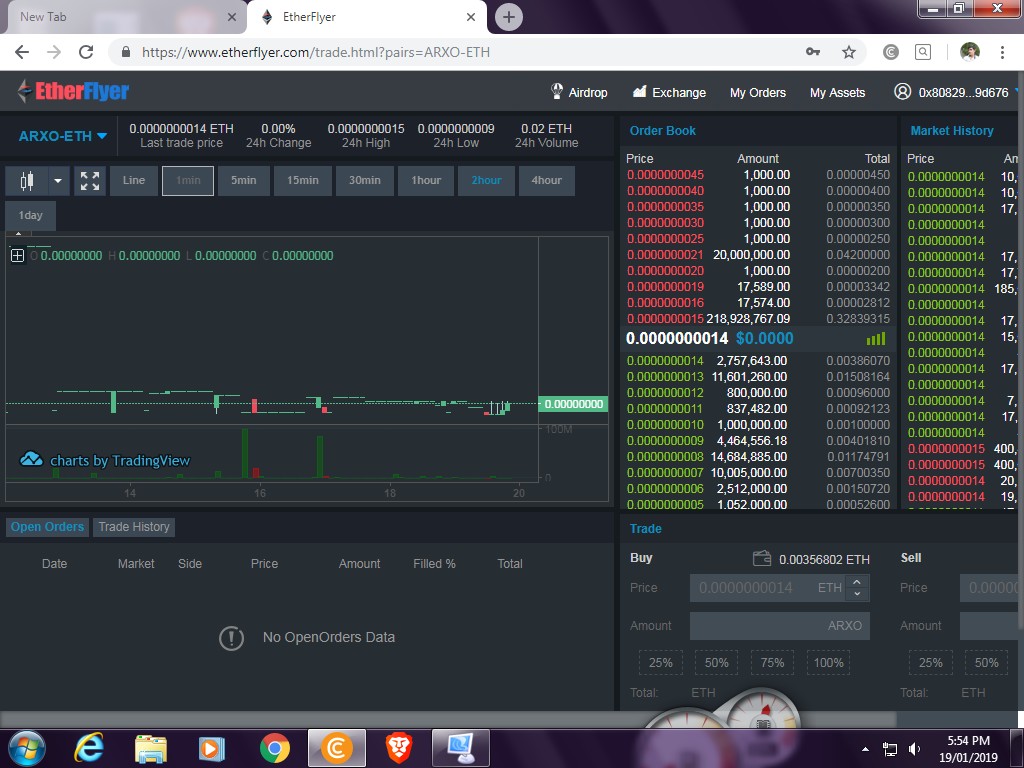Collapse chart toolbar with small up arrow
Screen dimensions: 1024x768
pyautogui.click(x=18, y=233)
